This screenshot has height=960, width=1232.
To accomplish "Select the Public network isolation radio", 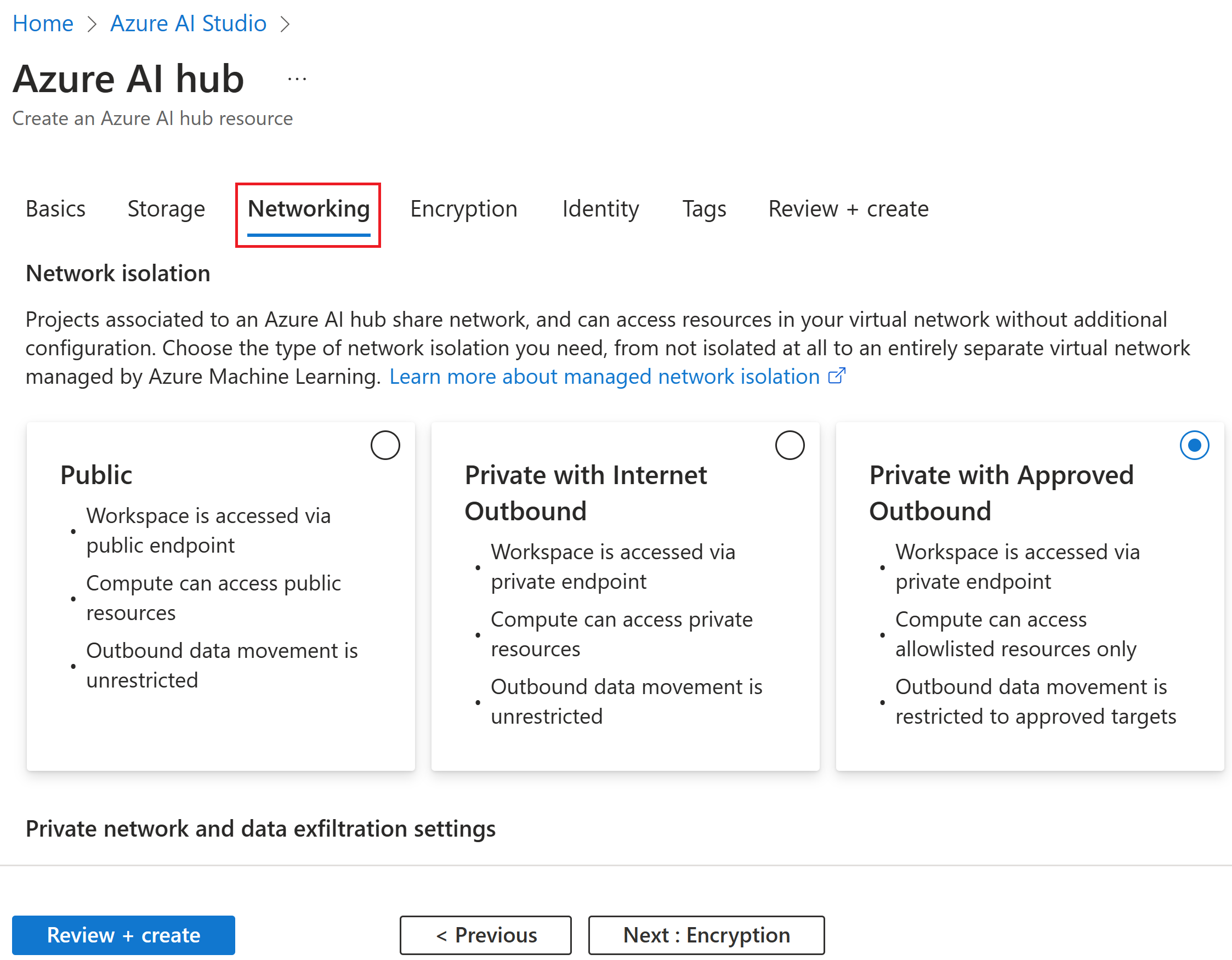I will [x=385, y=446].
